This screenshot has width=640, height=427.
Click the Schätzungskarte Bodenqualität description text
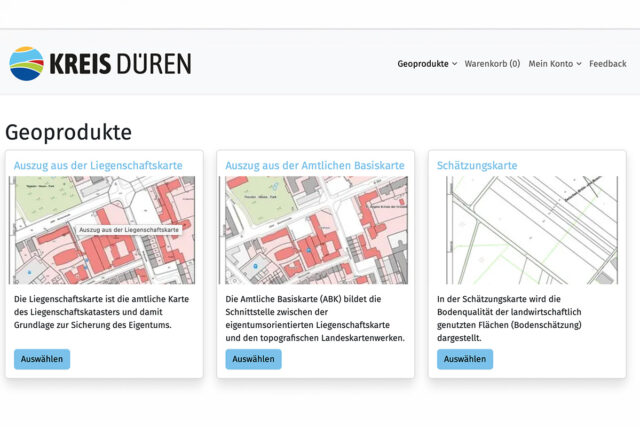click(x=509, y=318)
